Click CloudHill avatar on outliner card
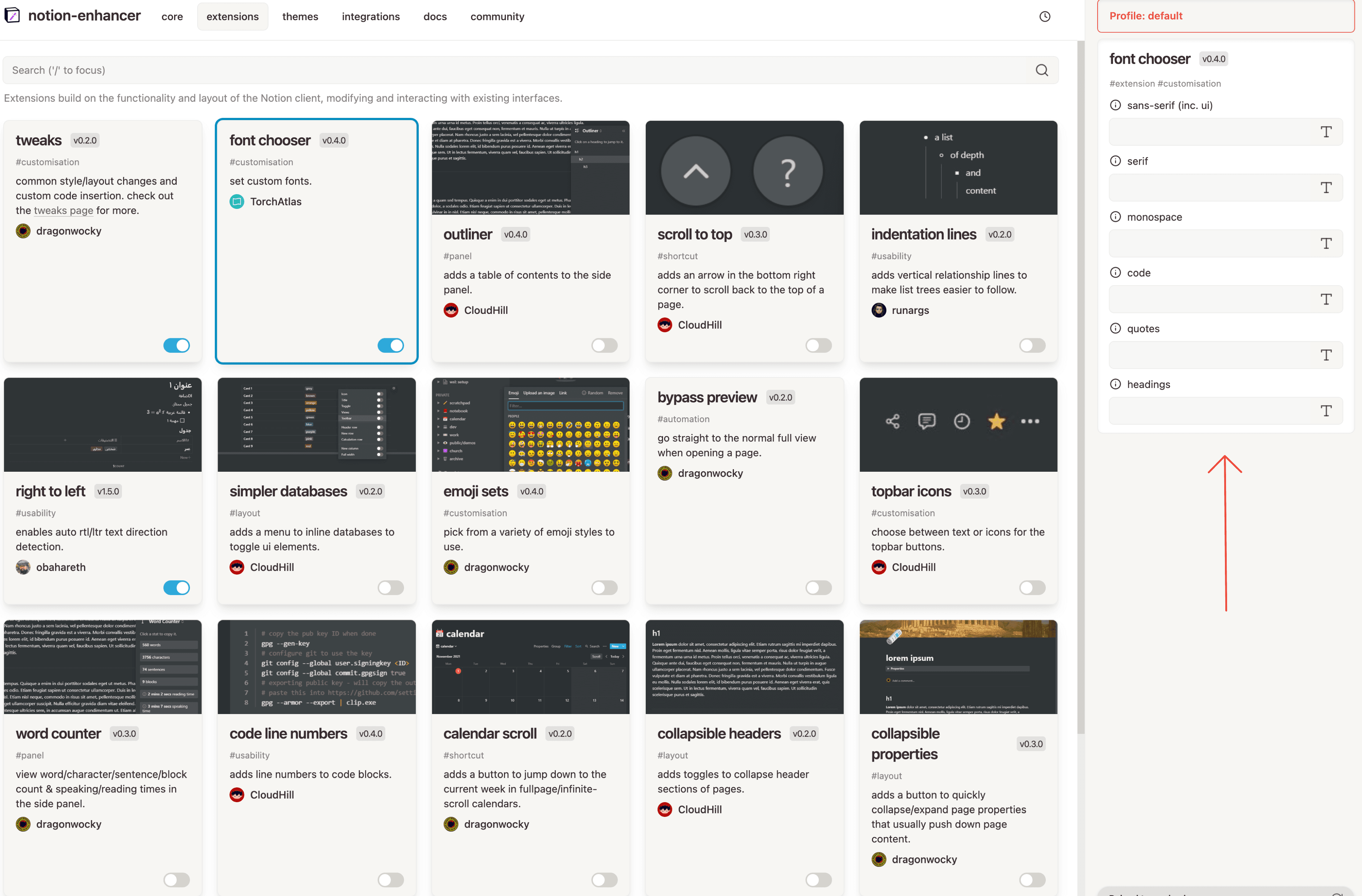This screenshot has height=896, width=1362. [451, 311]
